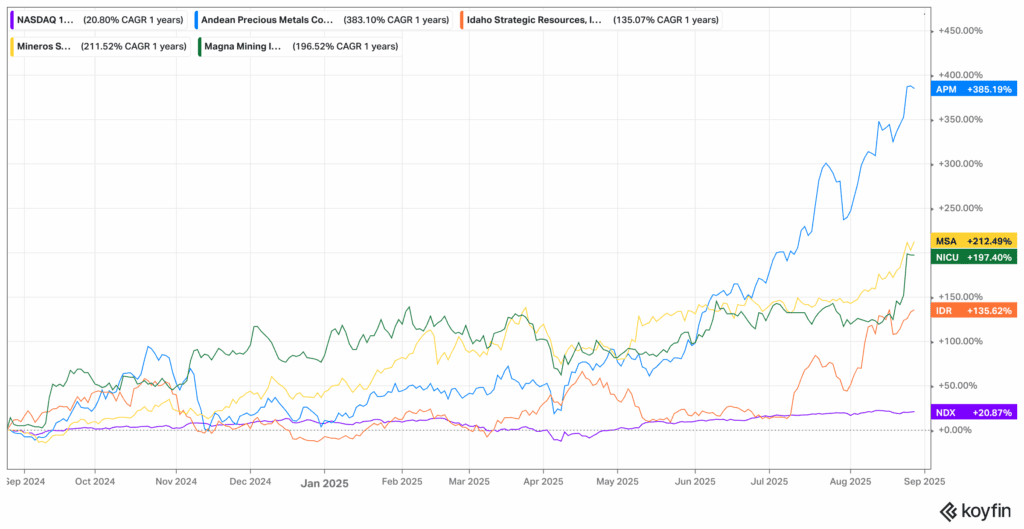Click the +350.00% axis label

click(961, 120)
